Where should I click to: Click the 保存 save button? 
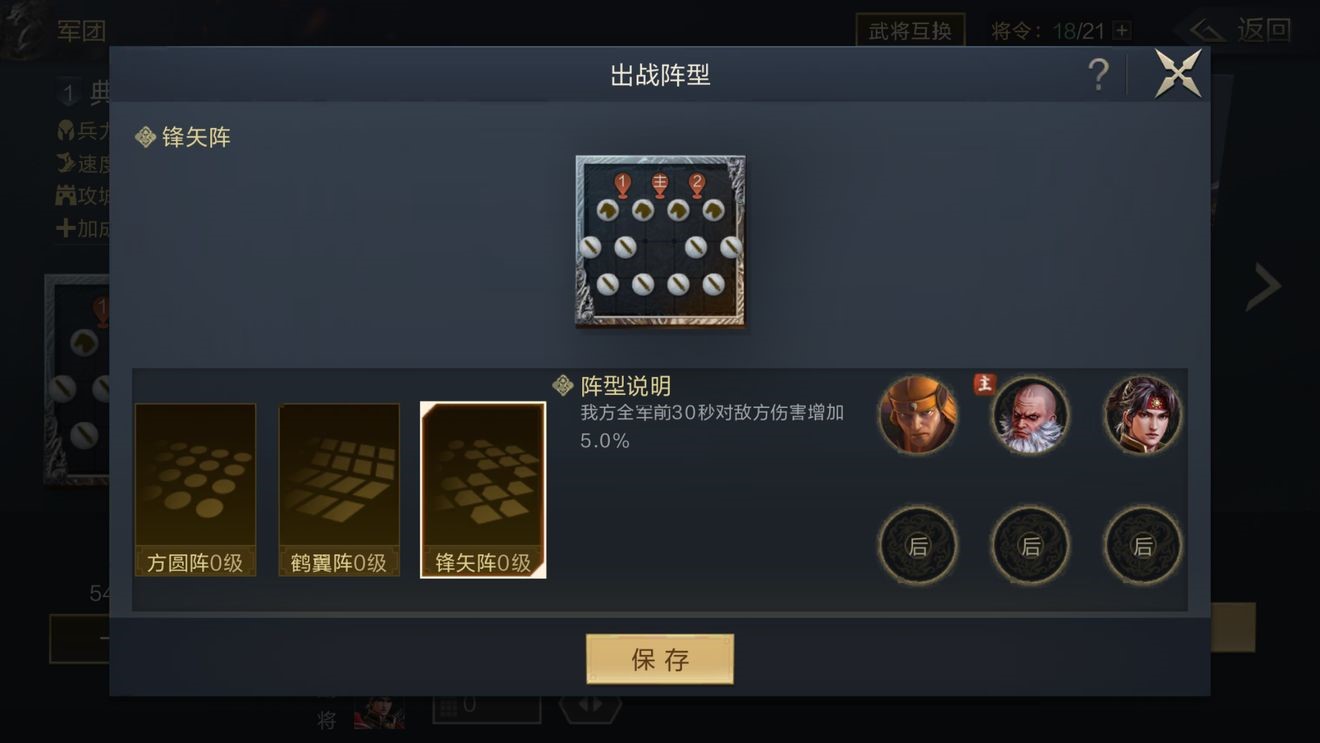[x=660, y=659]
